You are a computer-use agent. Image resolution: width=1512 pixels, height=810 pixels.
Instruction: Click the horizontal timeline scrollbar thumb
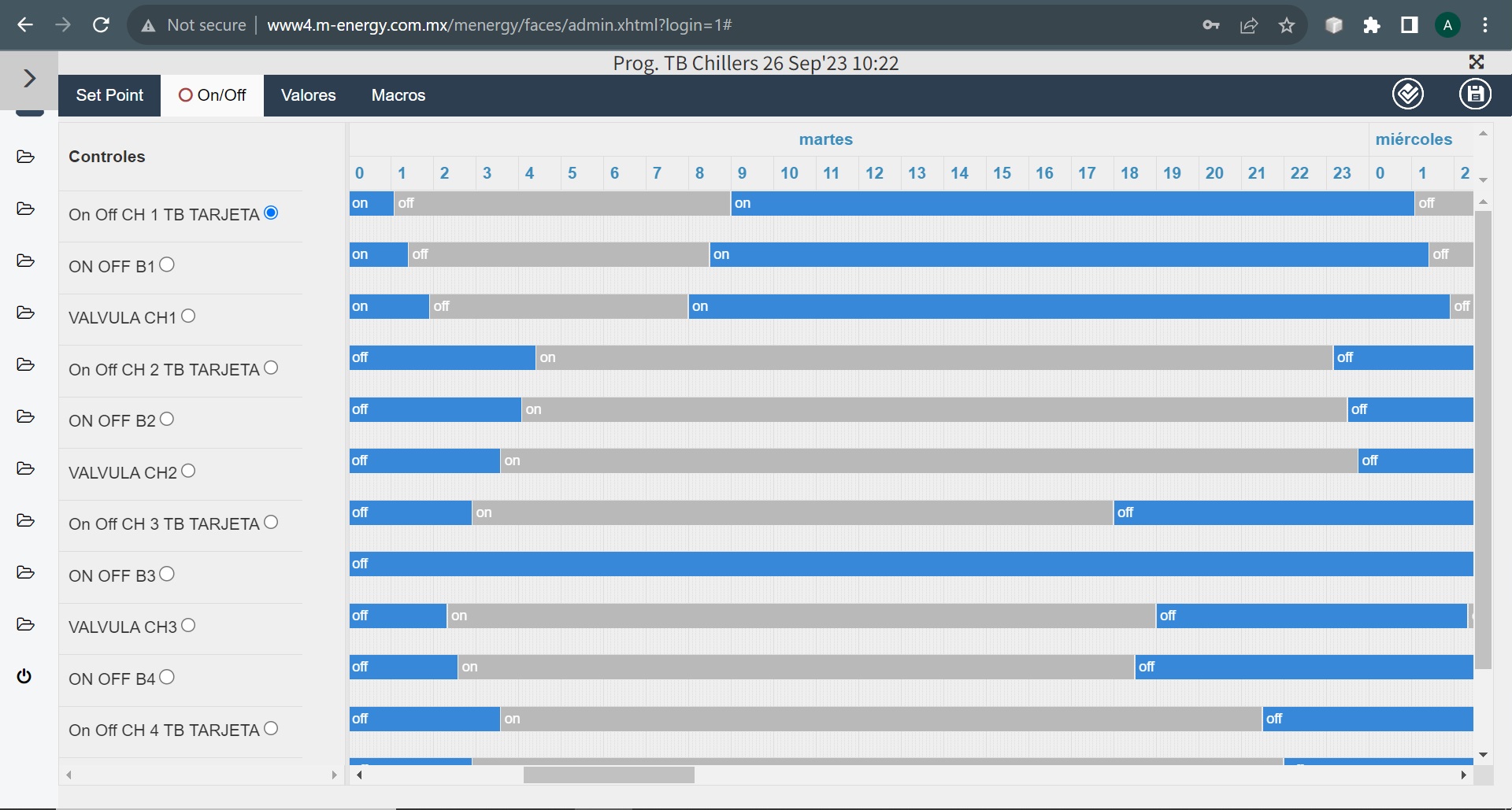coord(609,775)
